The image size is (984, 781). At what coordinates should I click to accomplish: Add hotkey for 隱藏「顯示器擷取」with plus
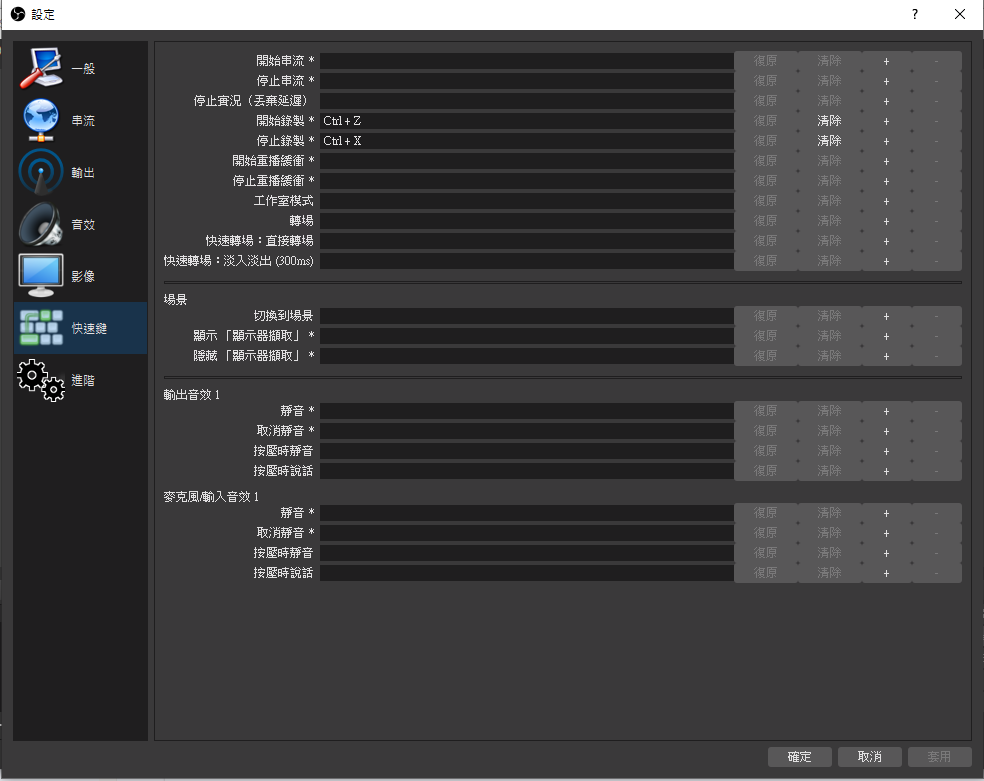tap(886, 356)
